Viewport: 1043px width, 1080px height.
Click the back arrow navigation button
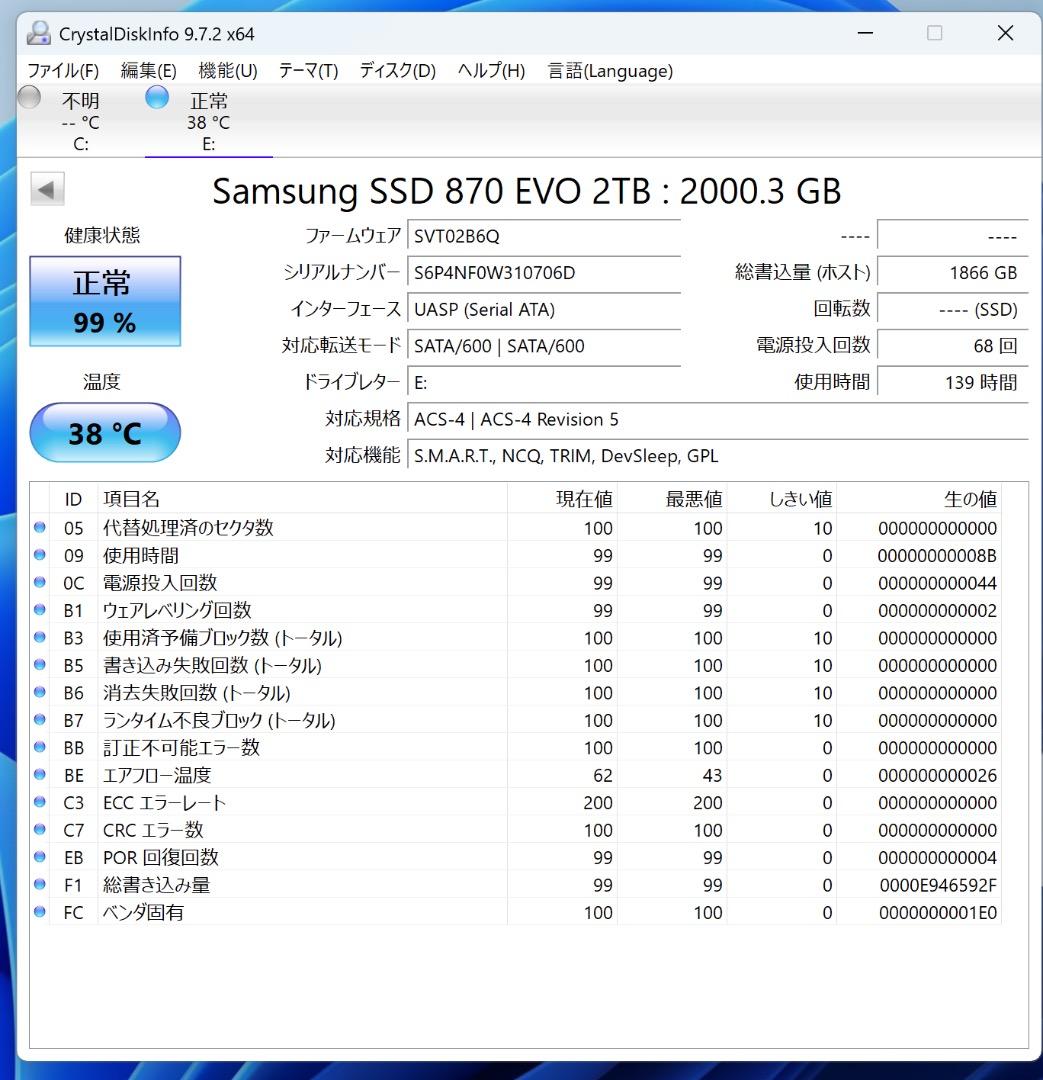(46, 190)
